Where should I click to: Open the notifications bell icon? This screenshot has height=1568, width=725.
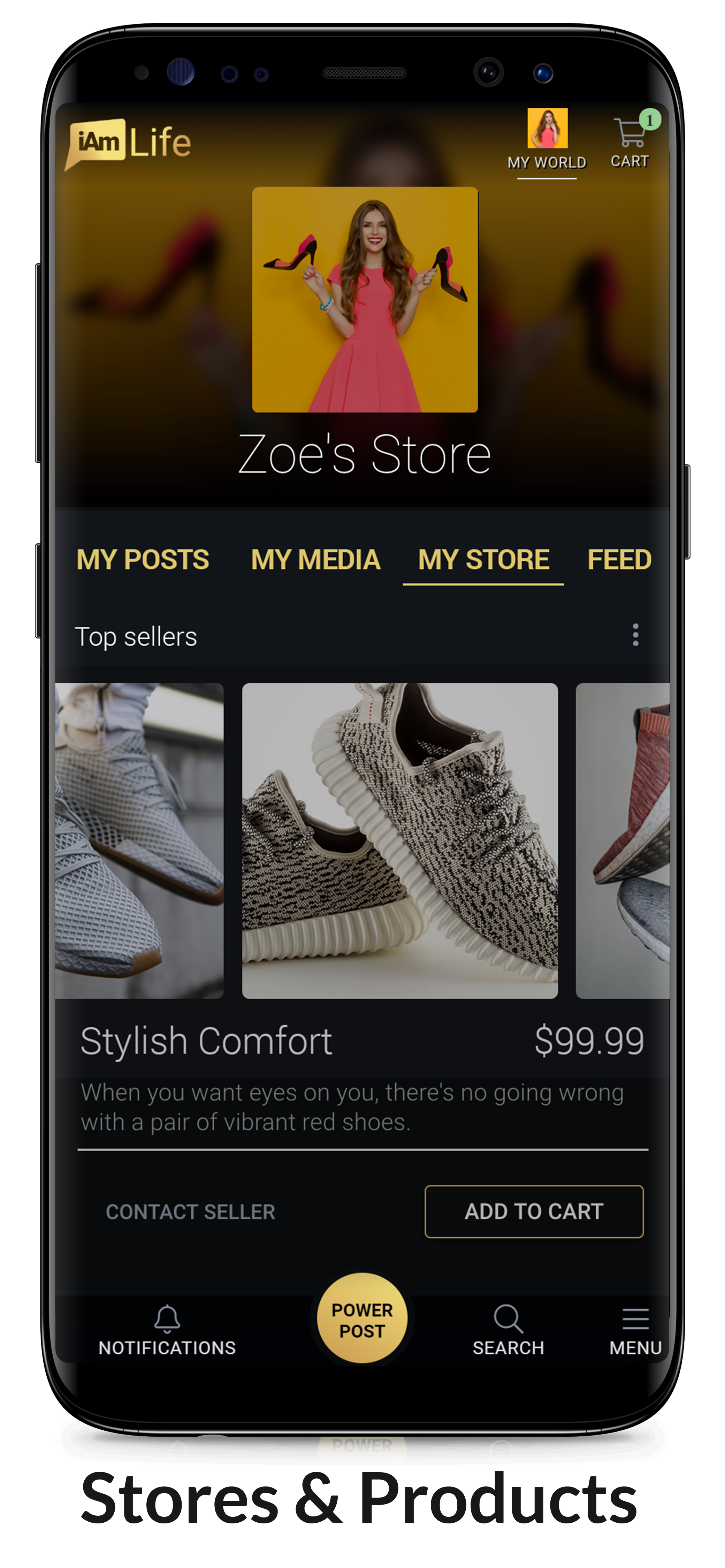pyautogui.click(x=167, y=1319)
